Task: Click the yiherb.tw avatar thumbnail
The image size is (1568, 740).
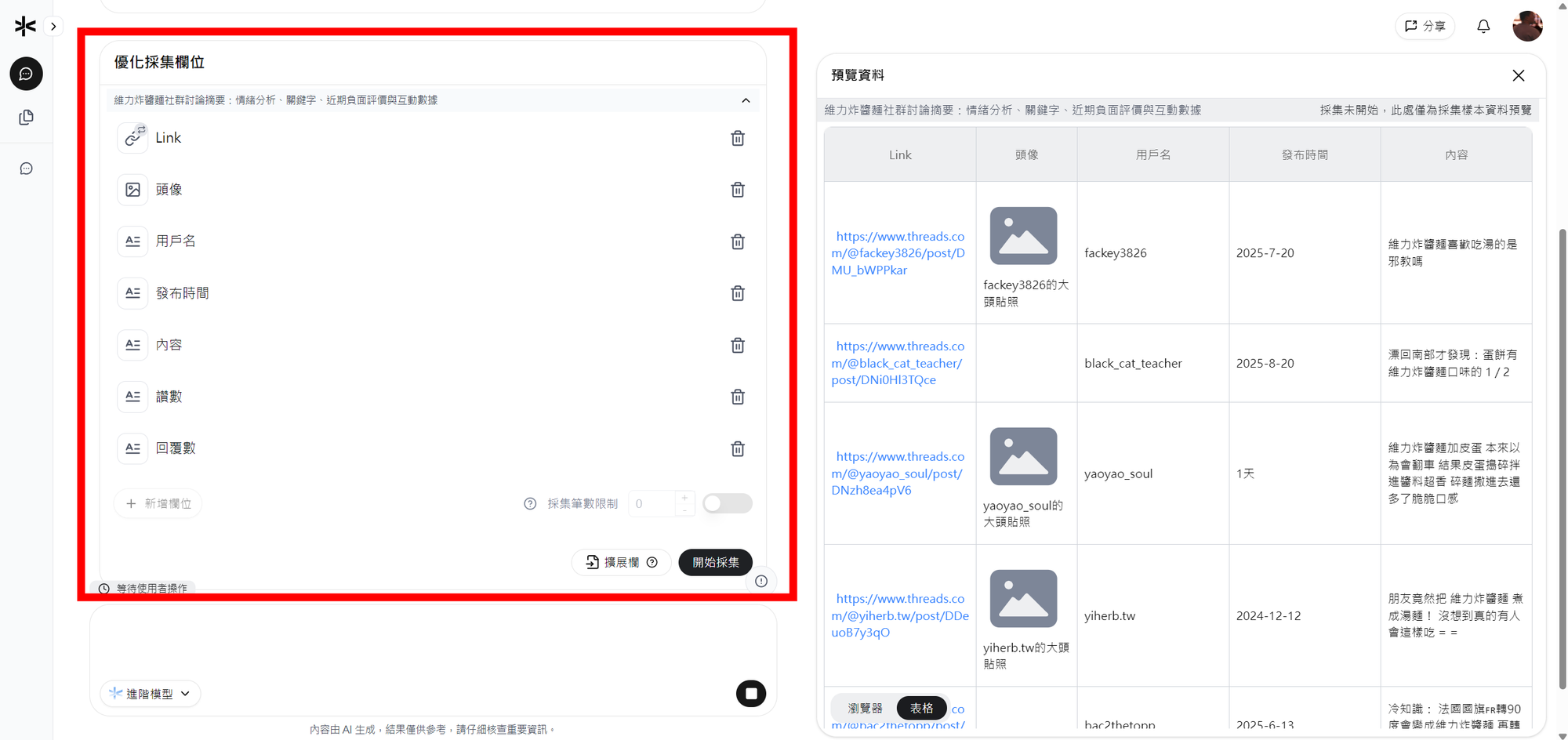Action: click(x=1023, y=599)
